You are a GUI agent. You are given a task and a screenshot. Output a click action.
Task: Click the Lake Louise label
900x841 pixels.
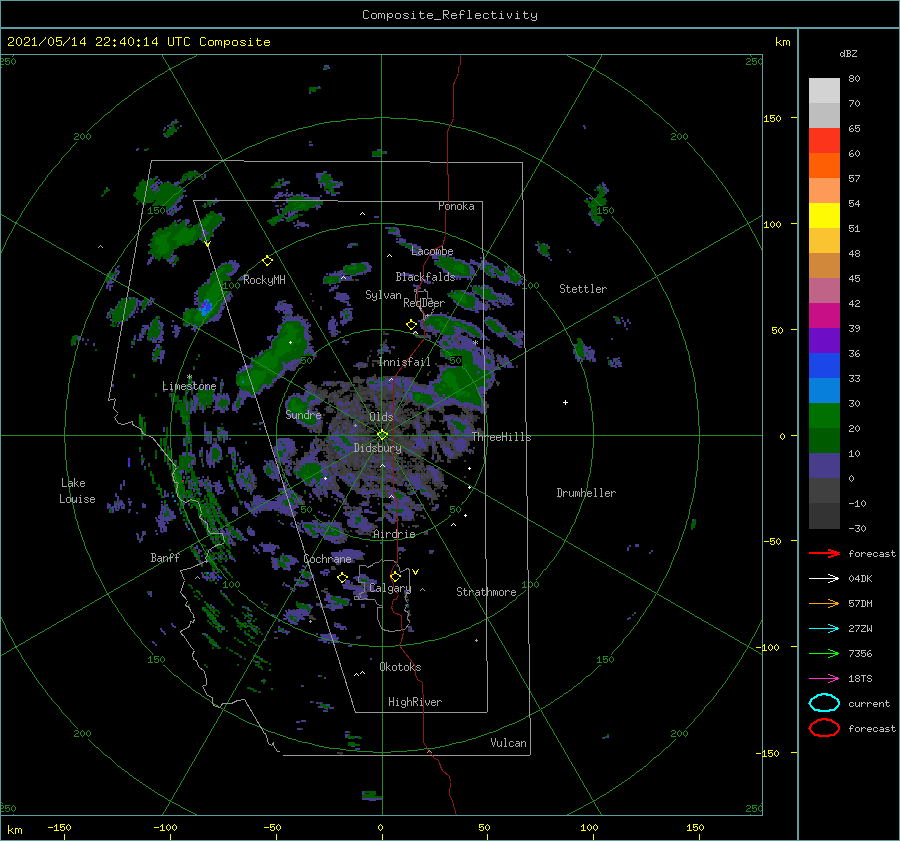[77, 491]
